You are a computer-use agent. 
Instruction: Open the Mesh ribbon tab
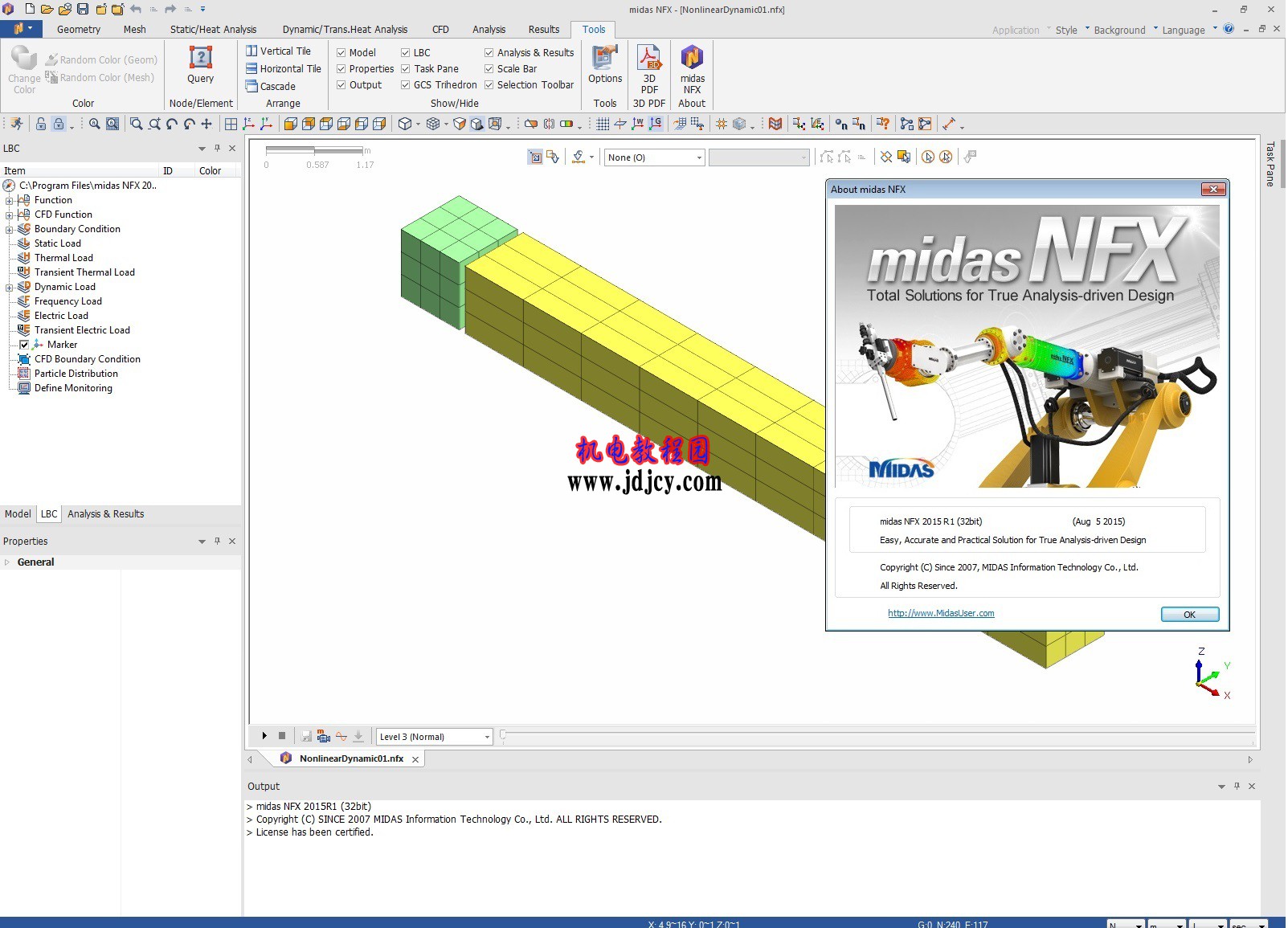(134, 30)
